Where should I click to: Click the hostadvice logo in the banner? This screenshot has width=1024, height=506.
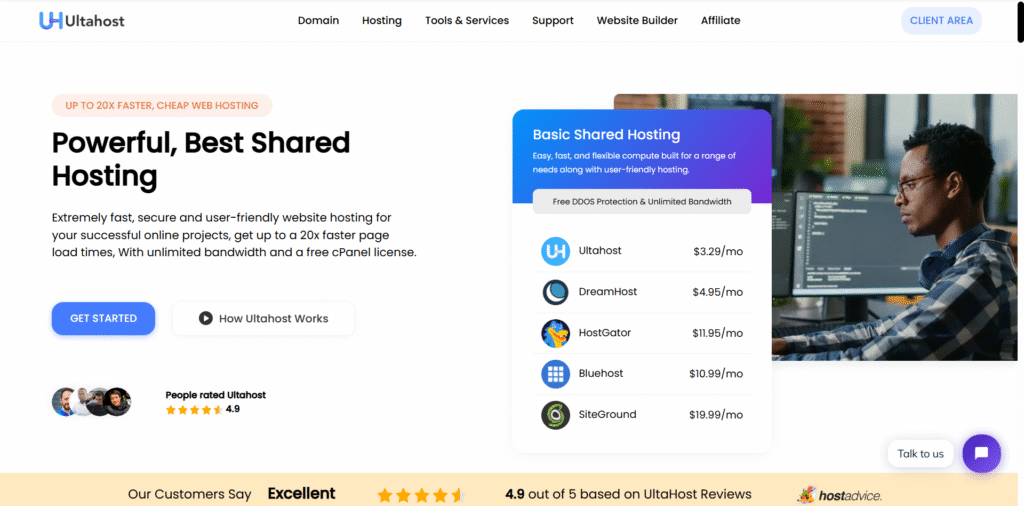pyautogui.click(x=839, y=494)
